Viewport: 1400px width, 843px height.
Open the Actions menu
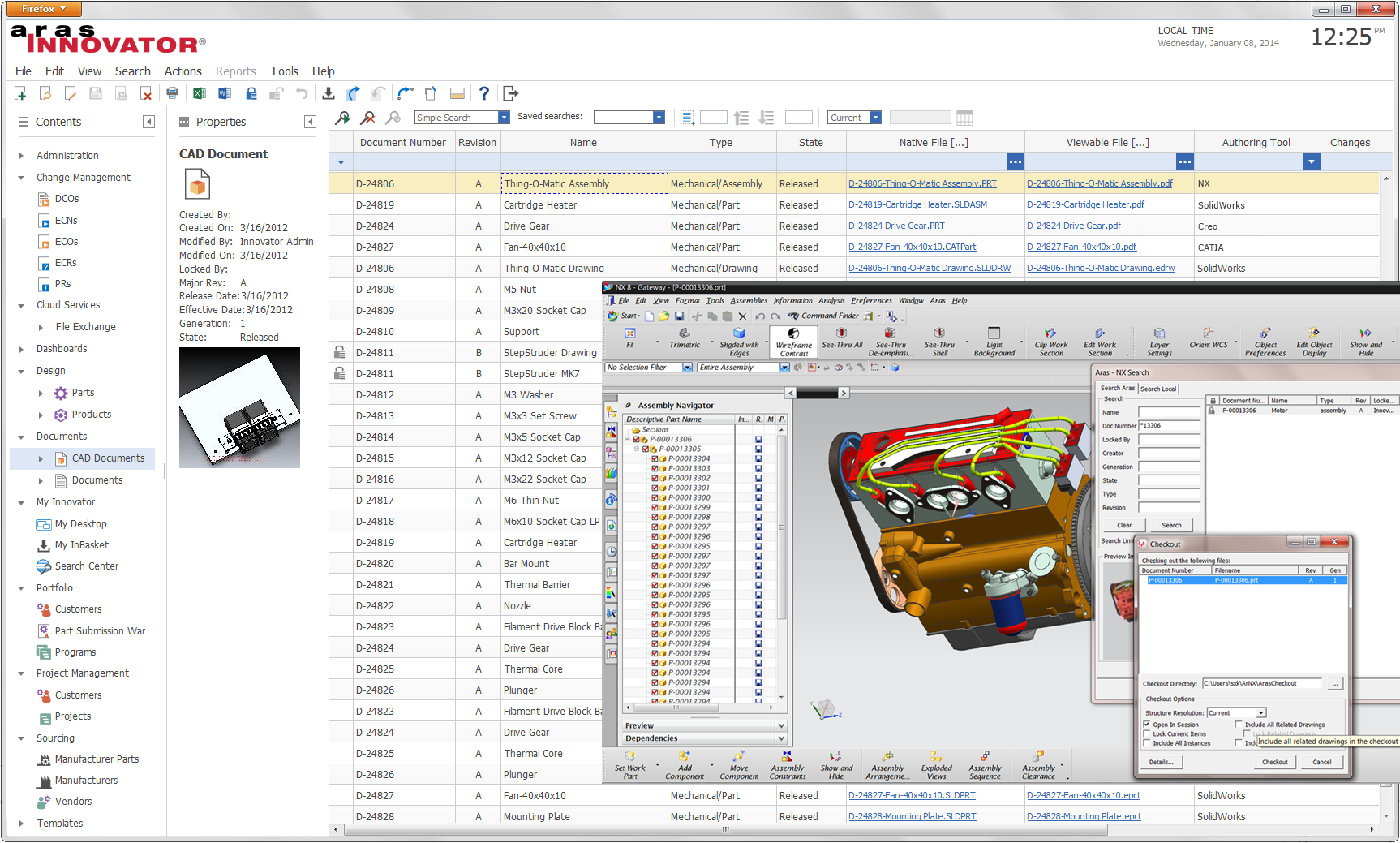(x=183, y=71)
